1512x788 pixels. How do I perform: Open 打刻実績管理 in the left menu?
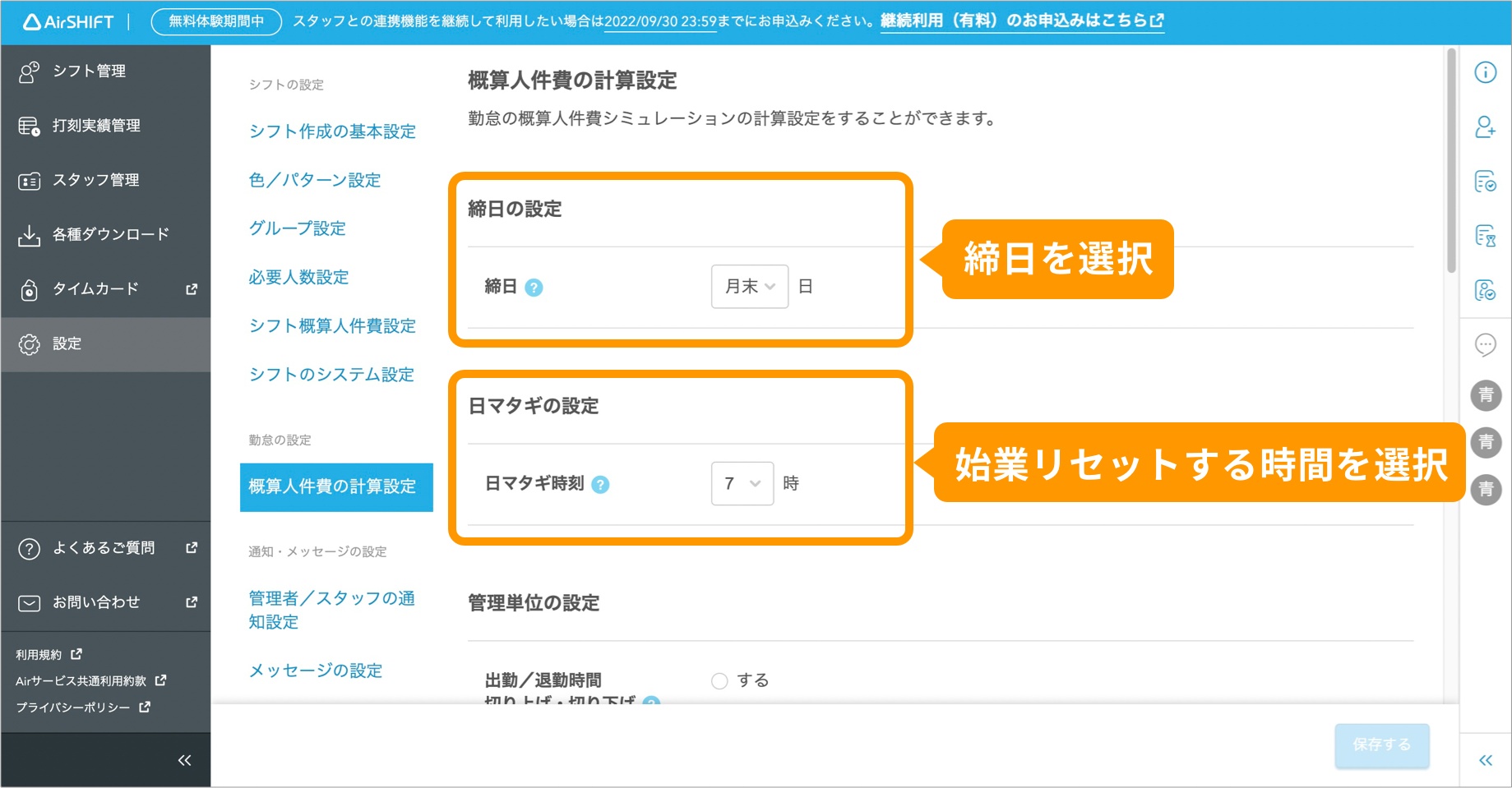click(x=96, y=126)
